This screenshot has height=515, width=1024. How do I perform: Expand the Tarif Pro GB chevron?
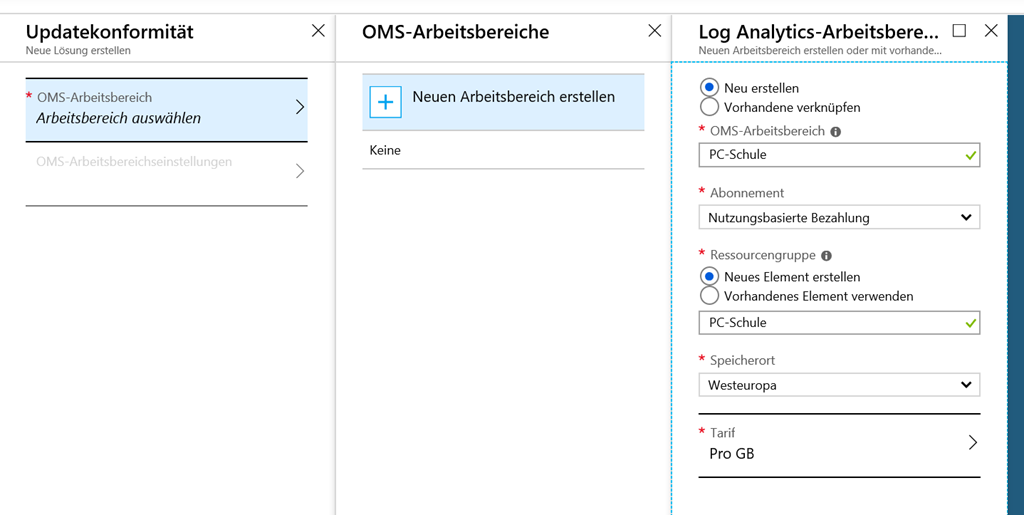[x=972, y=443]
